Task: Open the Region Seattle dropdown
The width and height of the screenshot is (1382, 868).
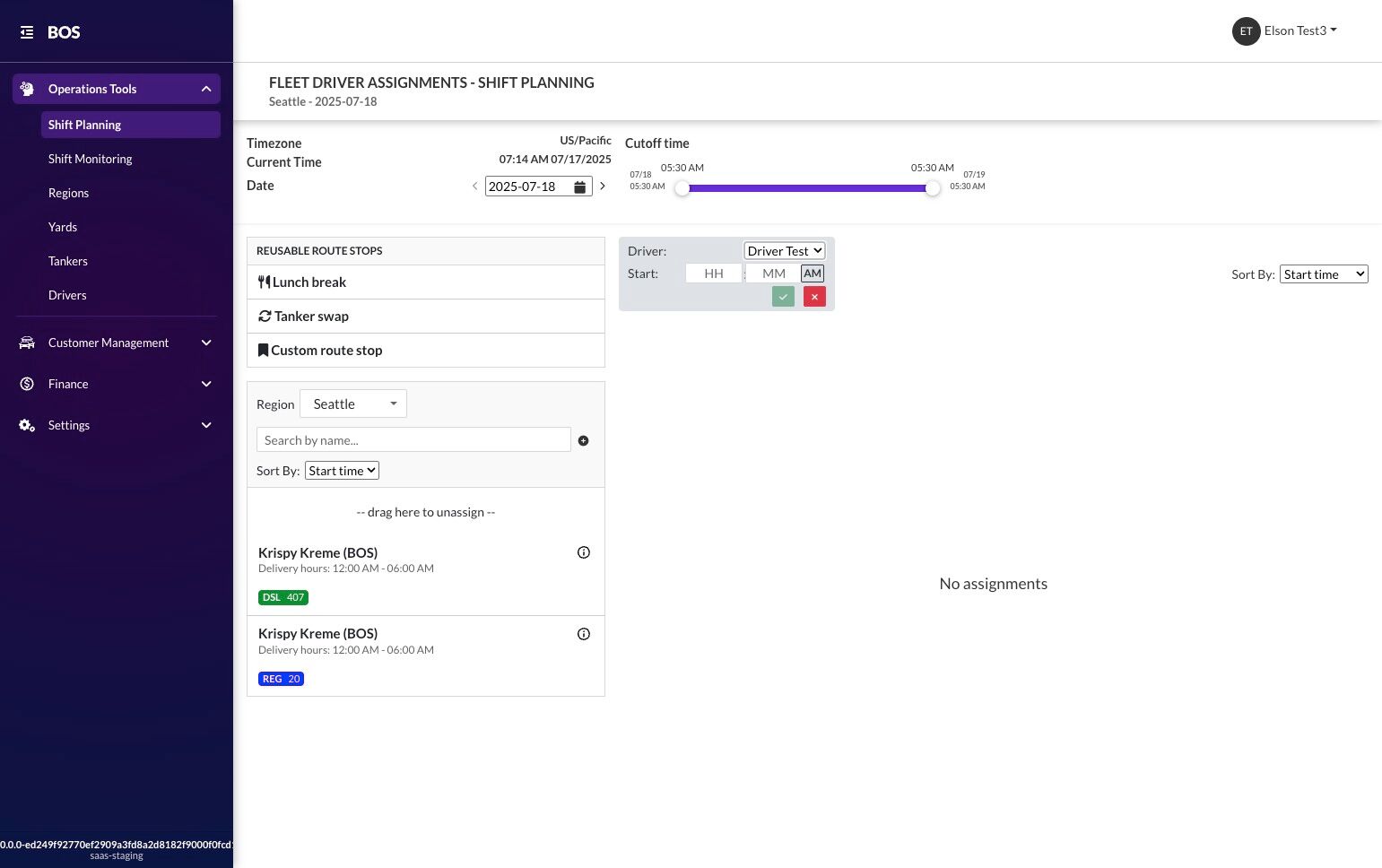Action: coord(353,404)
